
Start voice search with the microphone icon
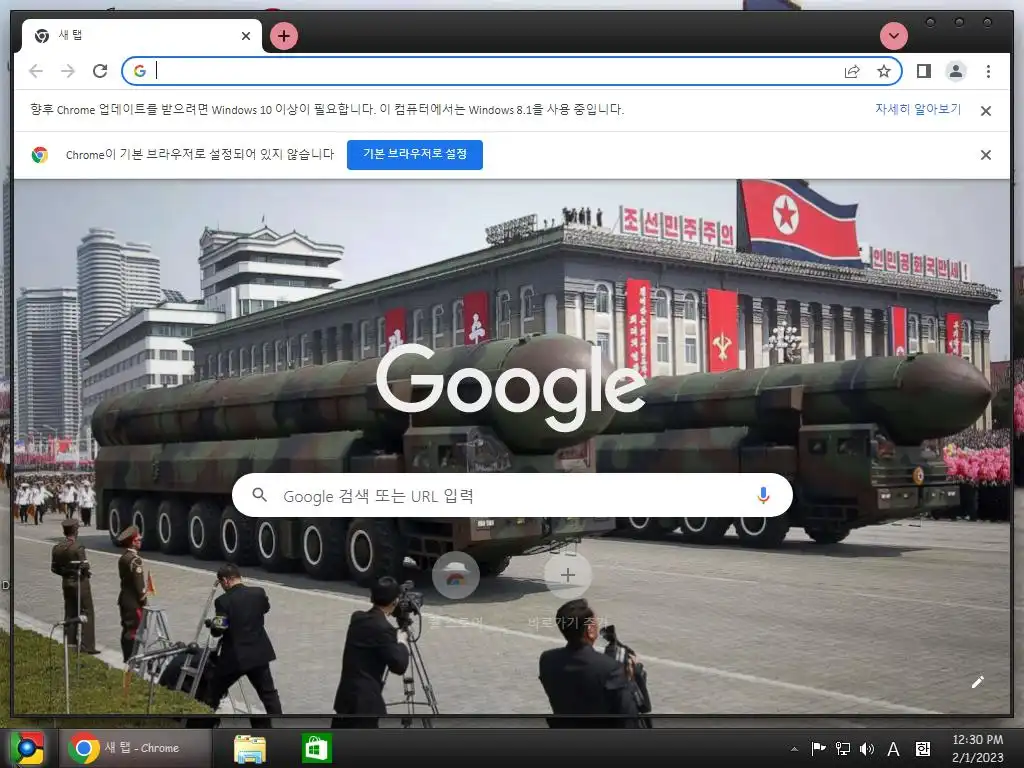click(763, 496)
